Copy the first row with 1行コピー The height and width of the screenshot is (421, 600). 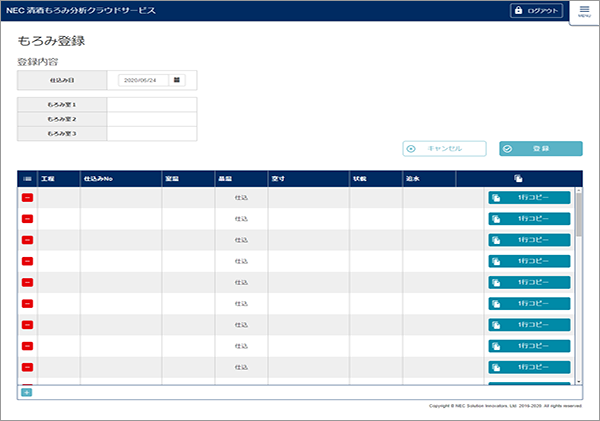click(x=529, y=198)
